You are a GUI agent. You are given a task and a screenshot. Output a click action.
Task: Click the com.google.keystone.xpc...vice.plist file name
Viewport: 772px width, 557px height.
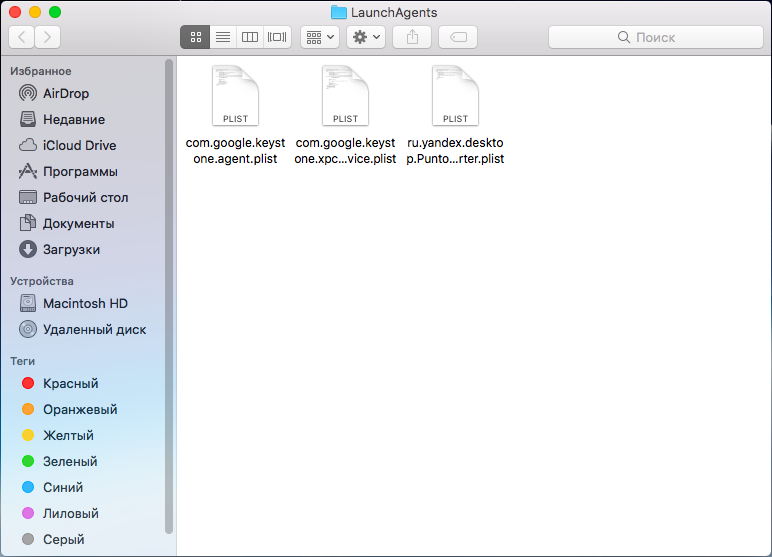345,151
